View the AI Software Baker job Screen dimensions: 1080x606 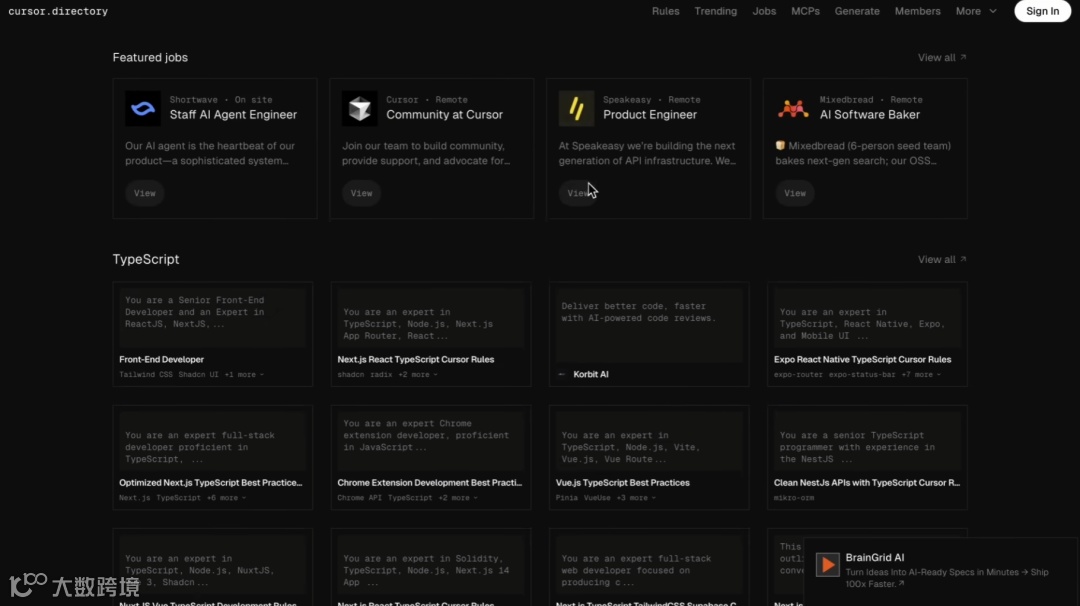pyautogui.click(x=794, y=194)
